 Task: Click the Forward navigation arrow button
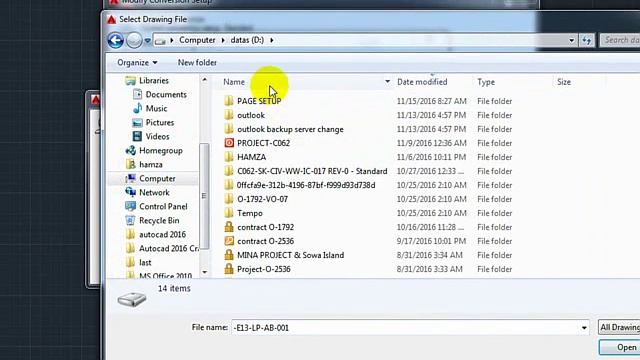pyautogui.click(x=134, y=40)
